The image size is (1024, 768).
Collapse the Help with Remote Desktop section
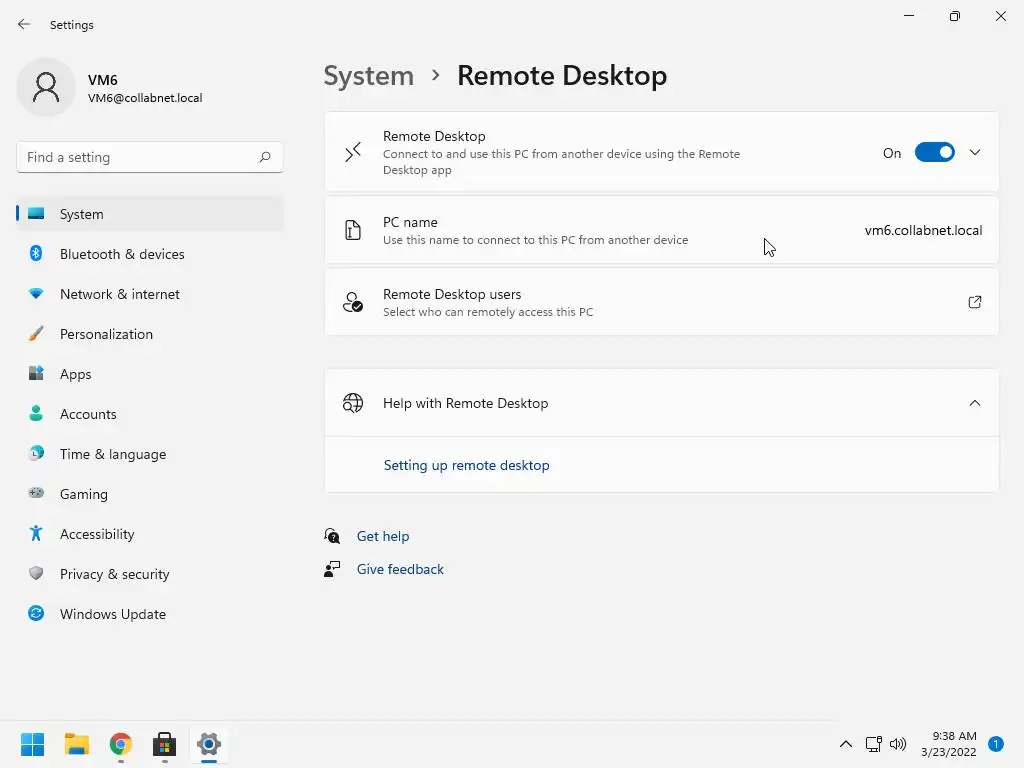[975, 403]
